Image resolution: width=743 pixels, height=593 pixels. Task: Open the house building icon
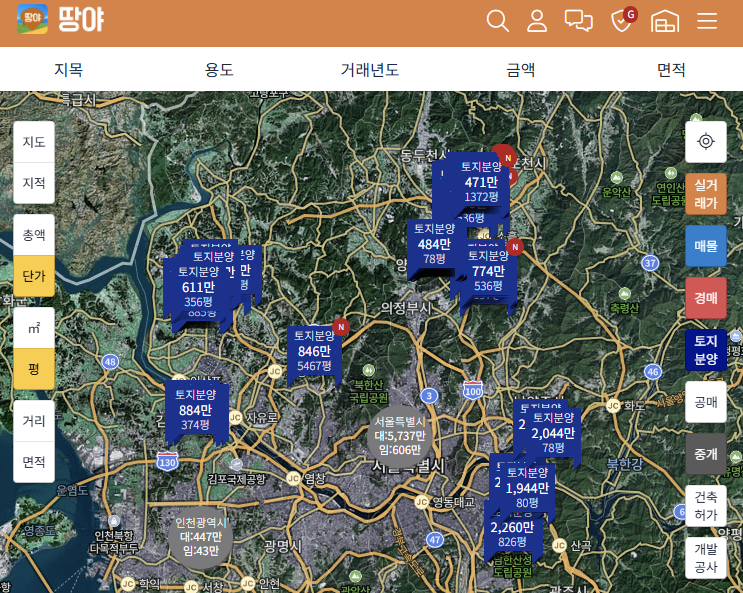pyautogui.click(x=665, y=21)
